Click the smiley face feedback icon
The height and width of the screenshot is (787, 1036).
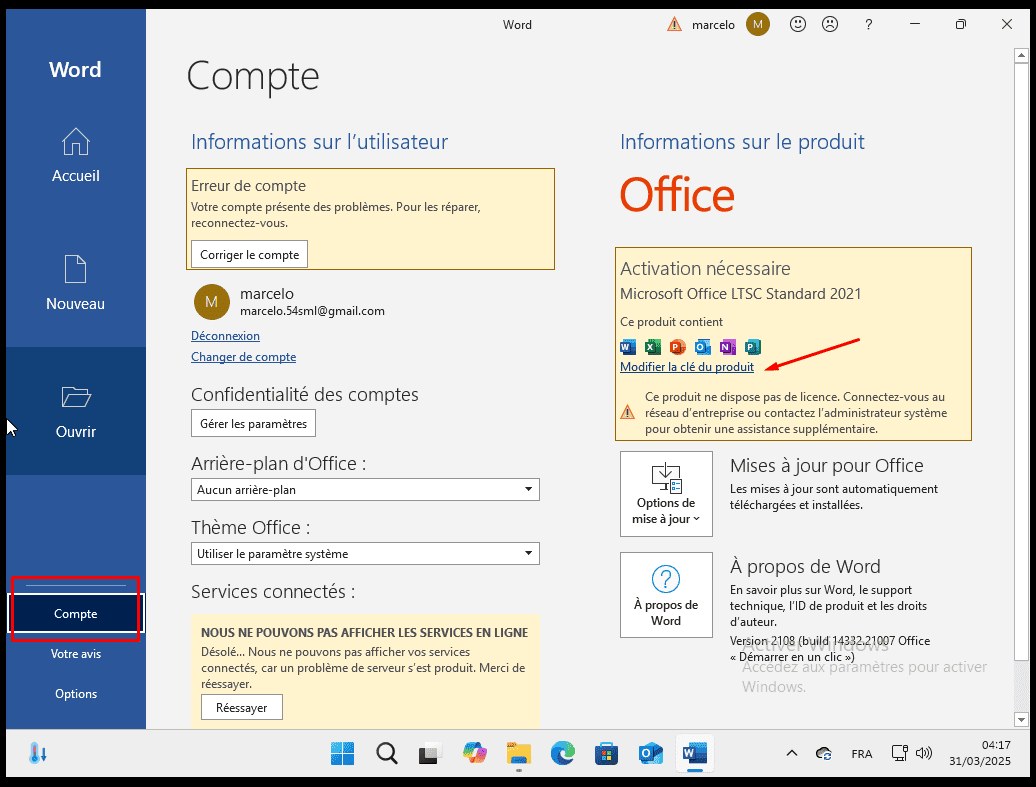pyautogui.click(x=798, y=24)
